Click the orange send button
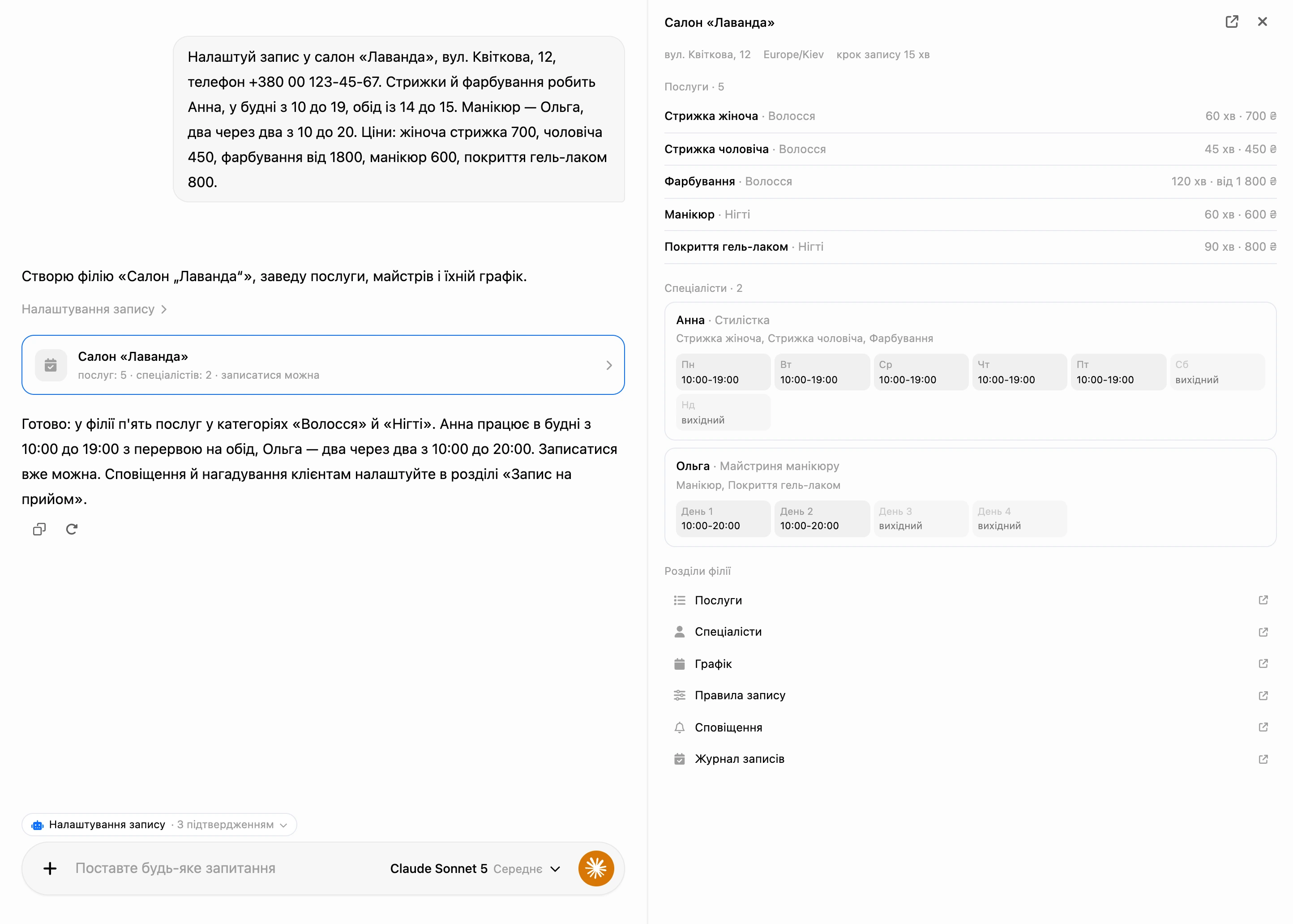 (595, 868)
